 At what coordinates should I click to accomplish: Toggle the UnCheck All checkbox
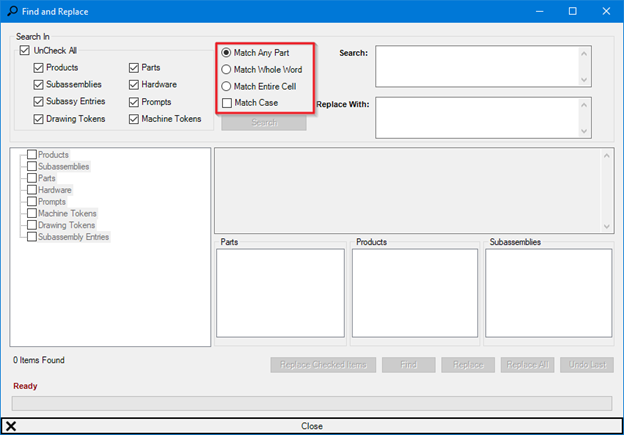click(25, 50)
